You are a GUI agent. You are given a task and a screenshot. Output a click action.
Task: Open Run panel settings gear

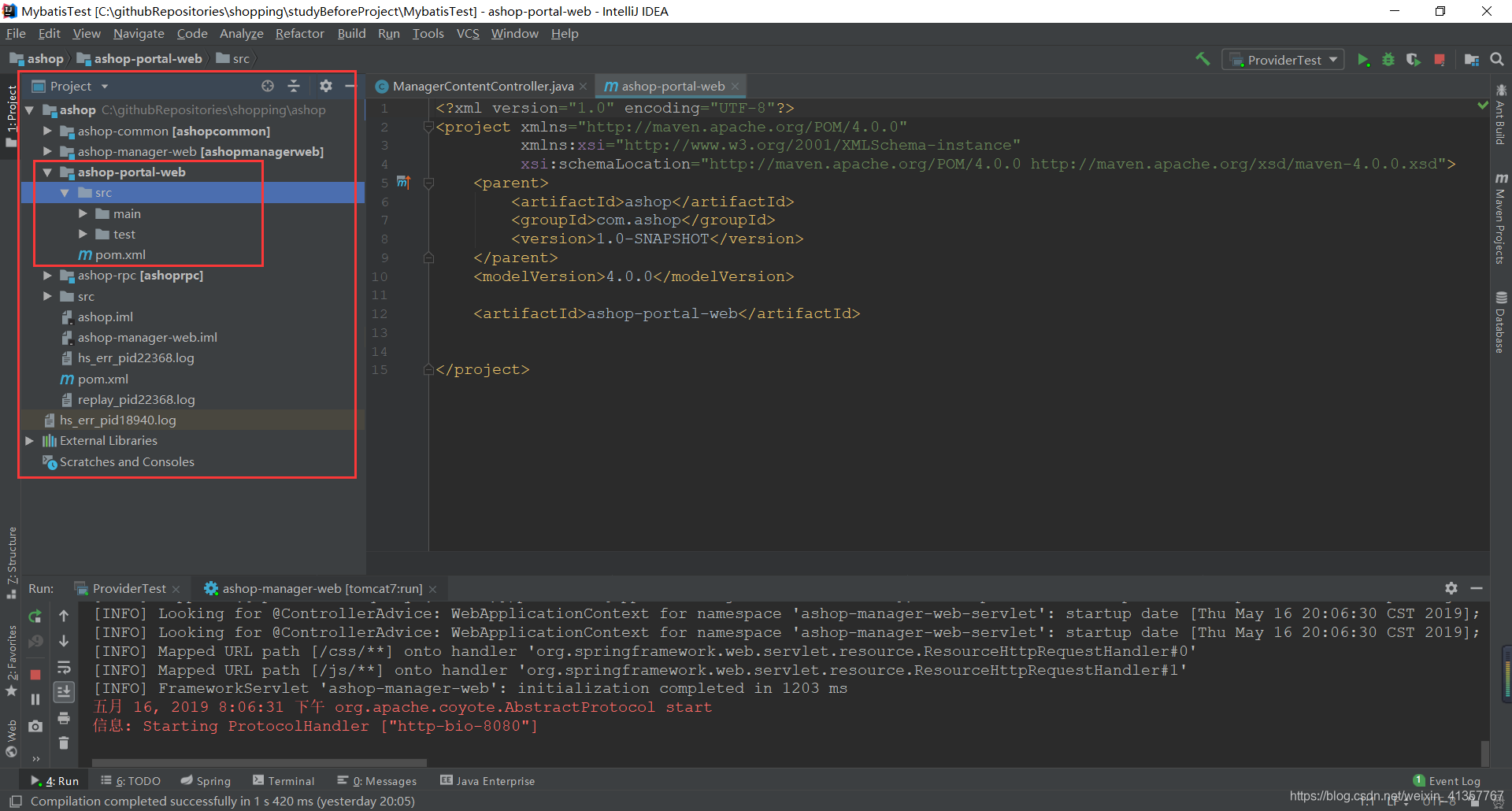point(1451,588)
